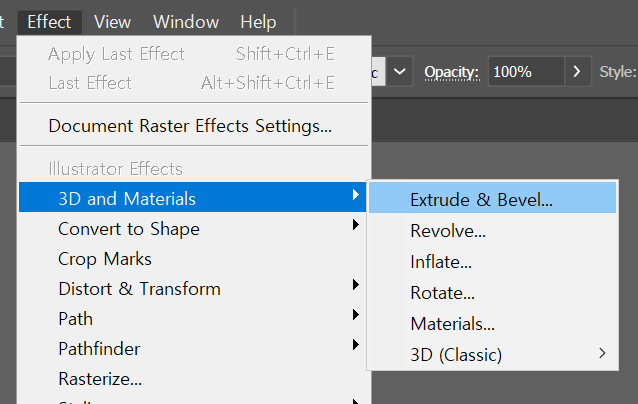Expand the Pathfinder submenu
This screenshot has height=404, width=638.
[194, 349]
